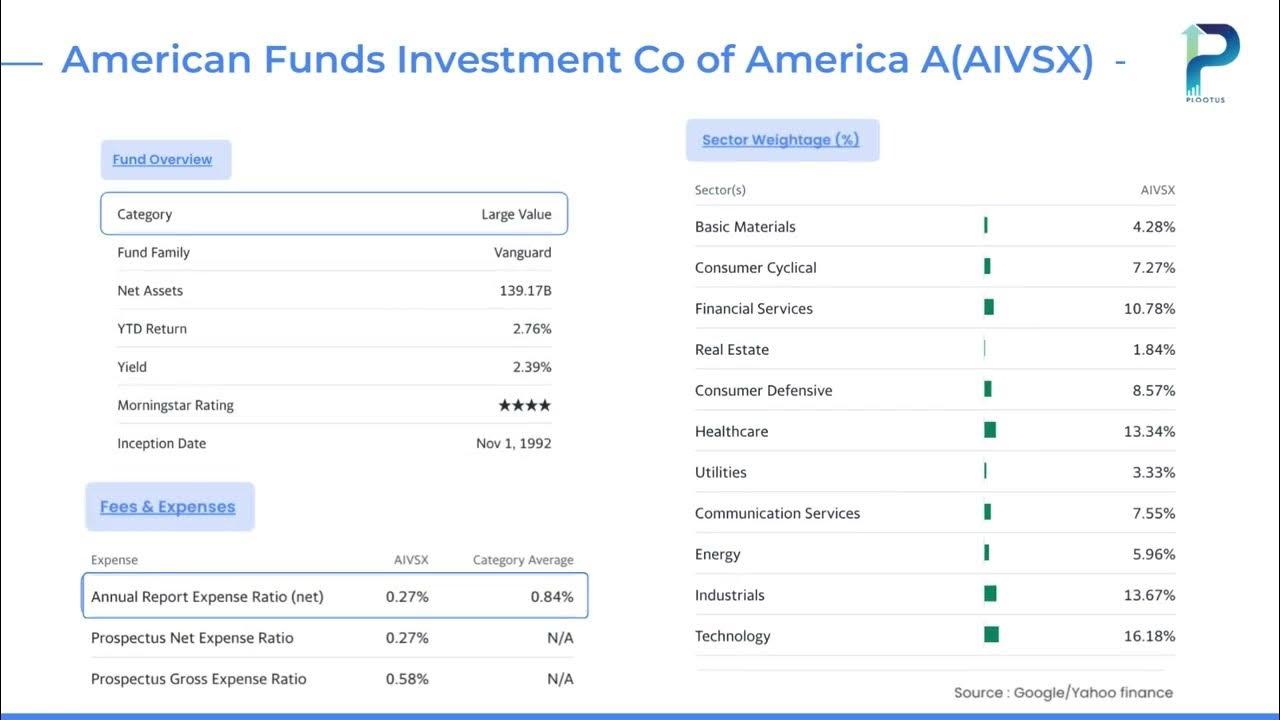Image resolution: width=1280 pixels, height=720 pixels.
Task: Click the Healthcare sector green bar
Action: [x=990, y=430]
